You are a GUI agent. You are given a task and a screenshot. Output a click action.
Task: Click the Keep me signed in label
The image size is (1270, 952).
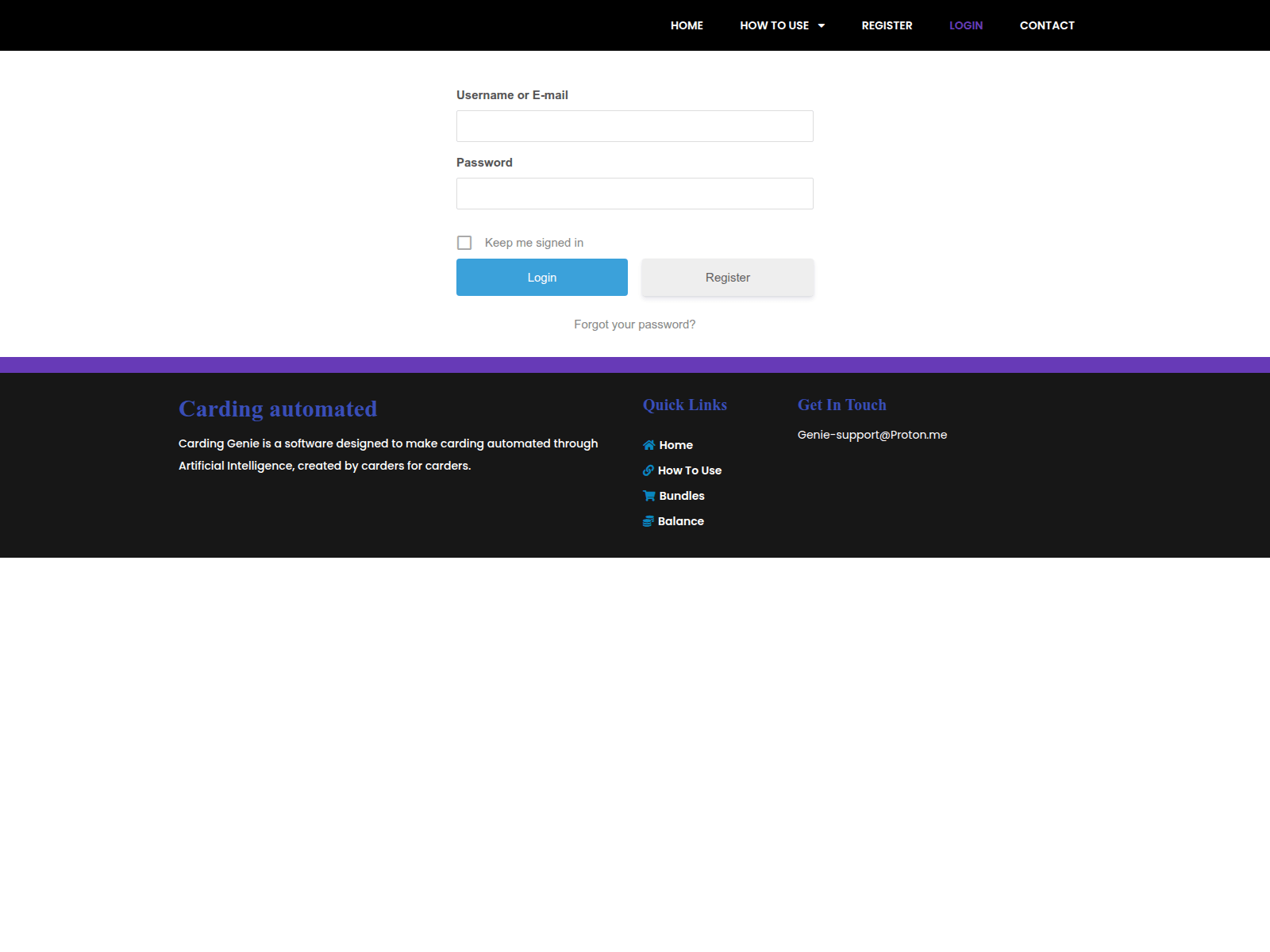point(534,243)
